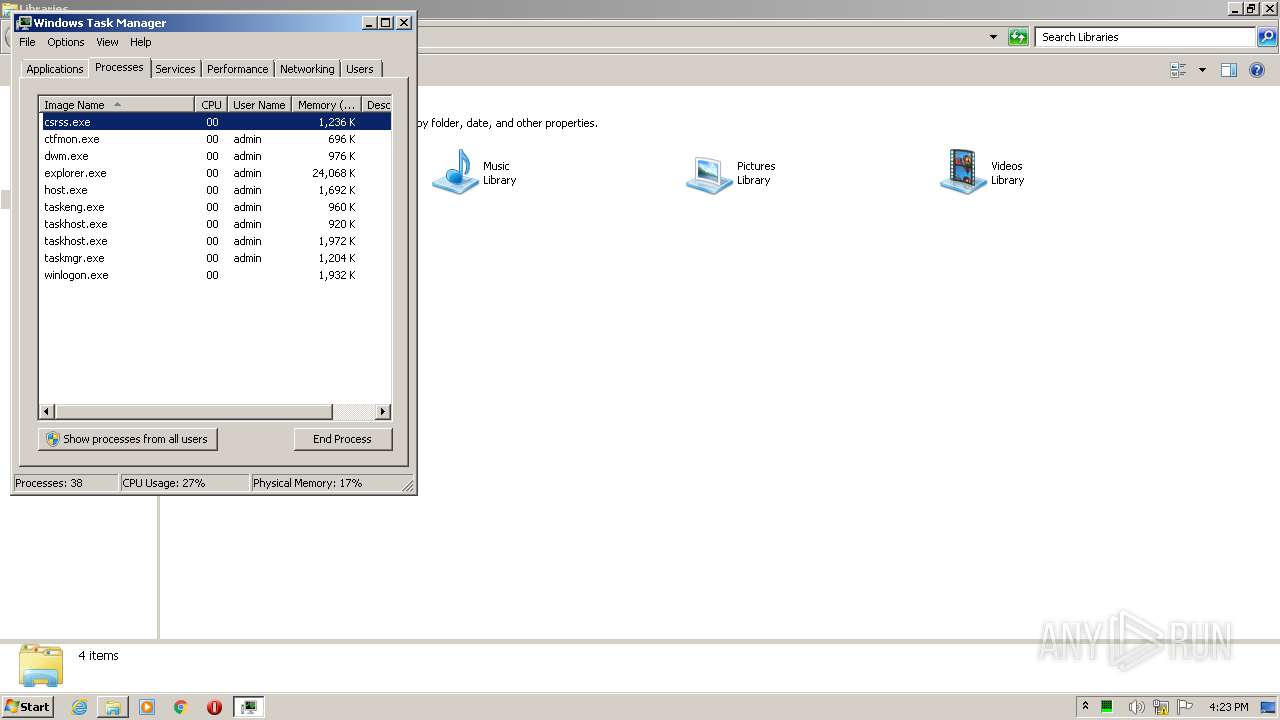This screenshot has height=720, width=1280.
Task: Click the search magnifier icon
Action: tap(1267, 37)
